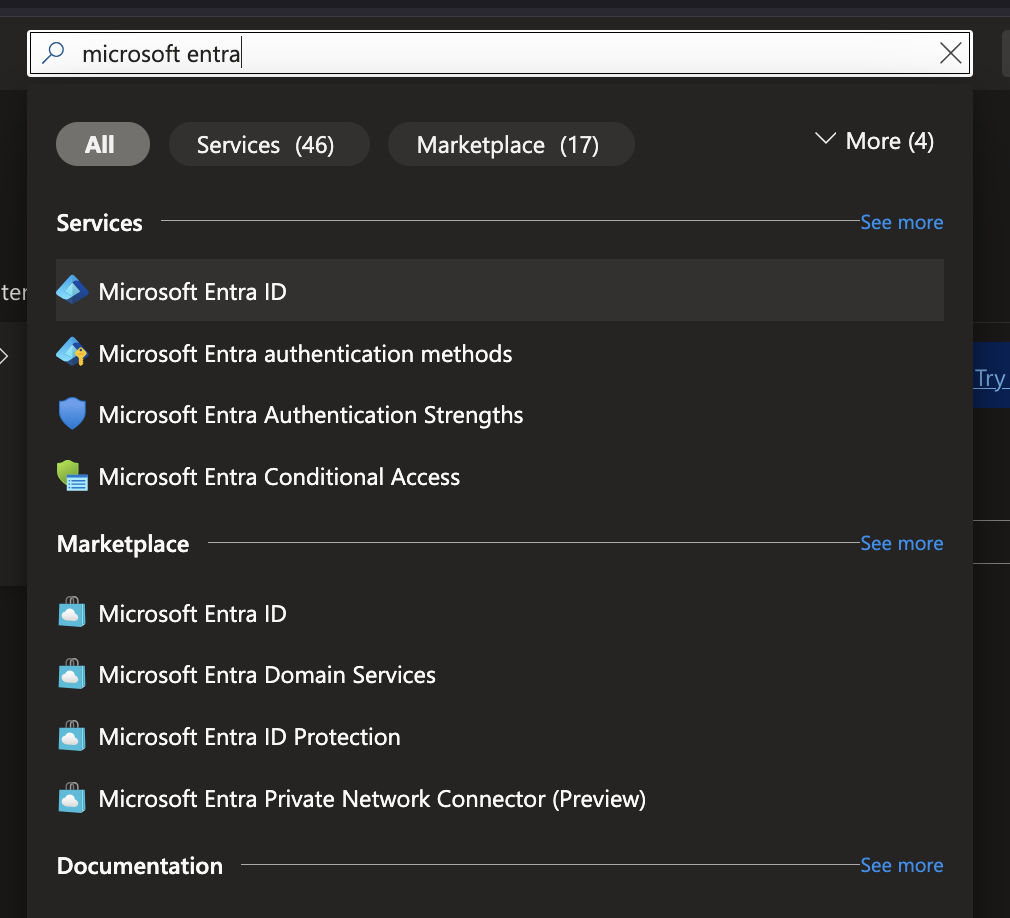Click See more beside Documentation
Screen dimensions: 1010x918
[901, 865]
